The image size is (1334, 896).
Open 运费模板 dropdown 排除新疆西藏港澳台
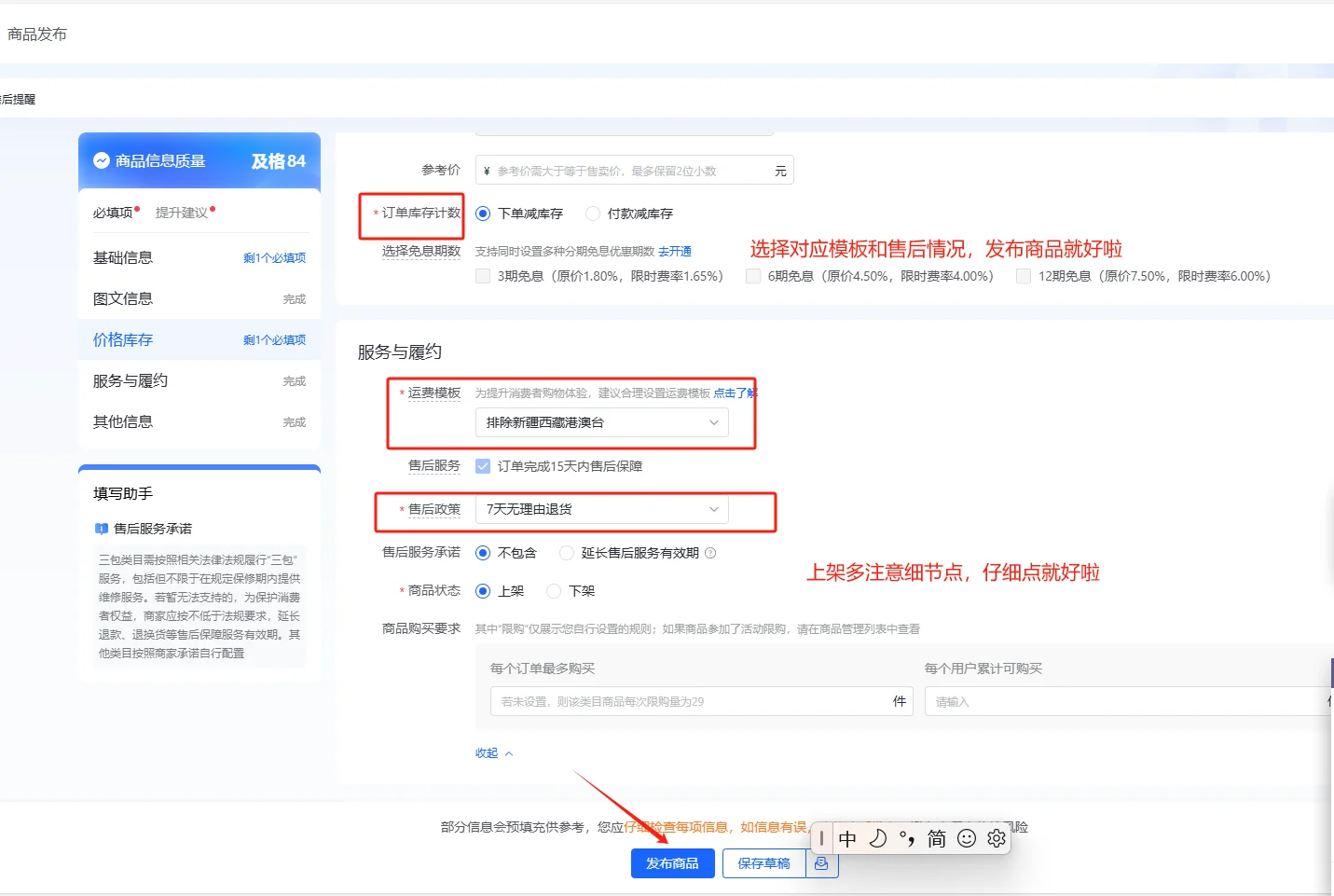(x=601, y=422)
